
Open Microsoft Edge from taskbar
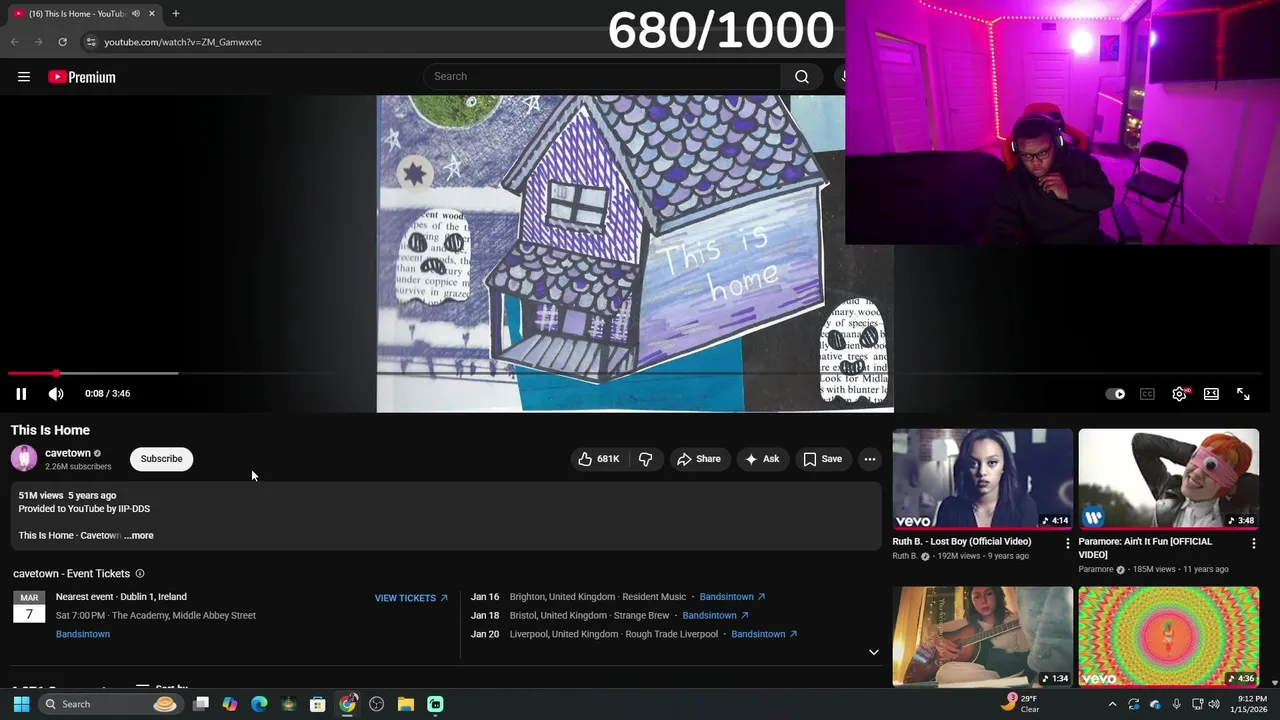pos(259,704)
